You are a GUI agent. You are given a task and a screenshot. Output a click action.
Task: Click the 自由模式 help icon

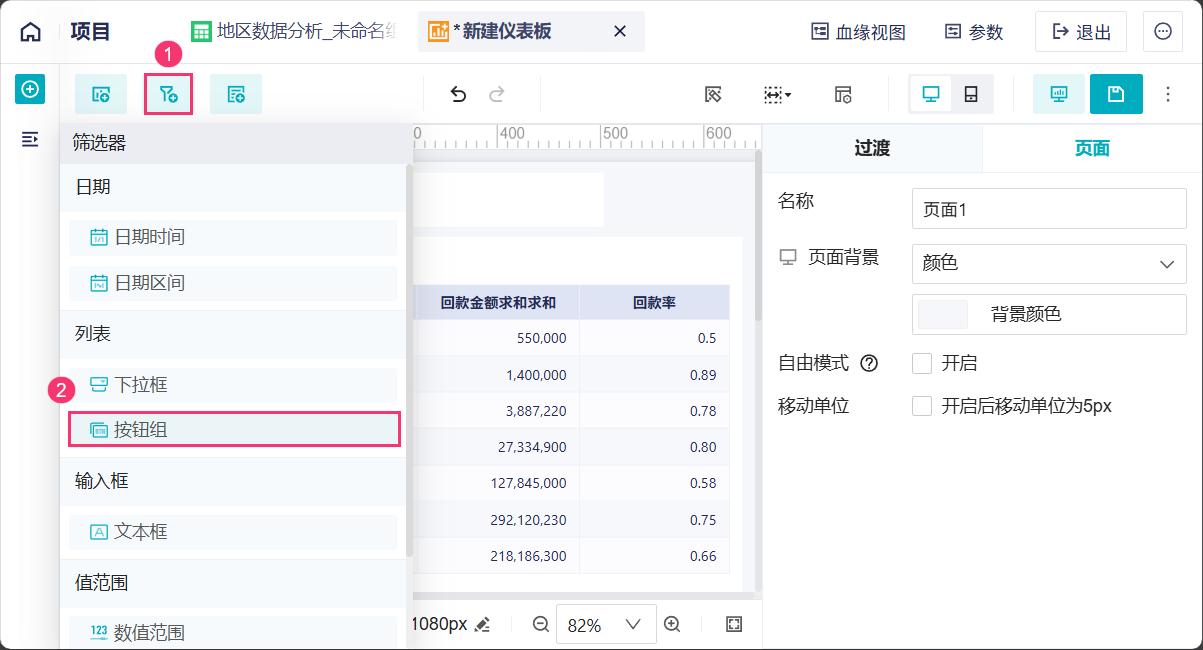869,364
